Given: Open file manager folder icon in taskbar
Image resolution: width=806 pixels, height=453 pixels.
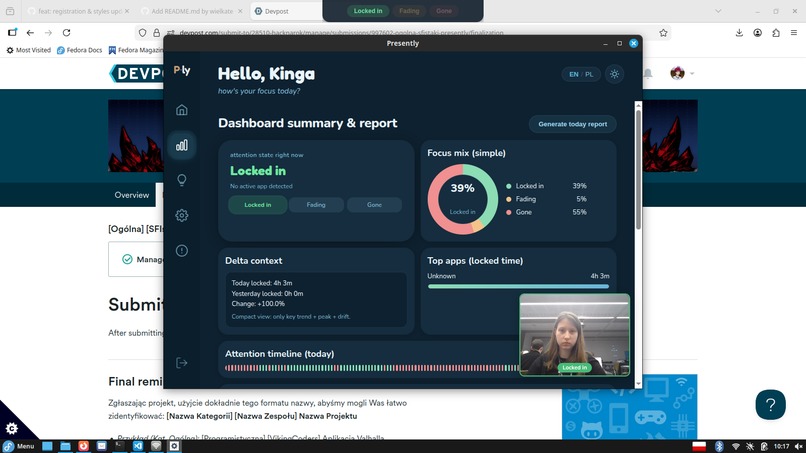Looking at the screenshot, I should click(65, 446).
